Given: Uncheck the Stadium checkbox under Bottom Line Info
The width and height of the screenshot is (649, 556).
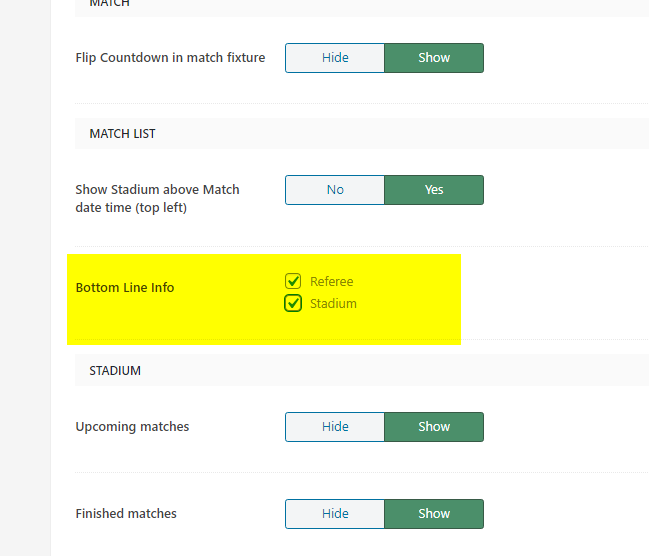Looking at the screenshot, I should tap(293, 303).
